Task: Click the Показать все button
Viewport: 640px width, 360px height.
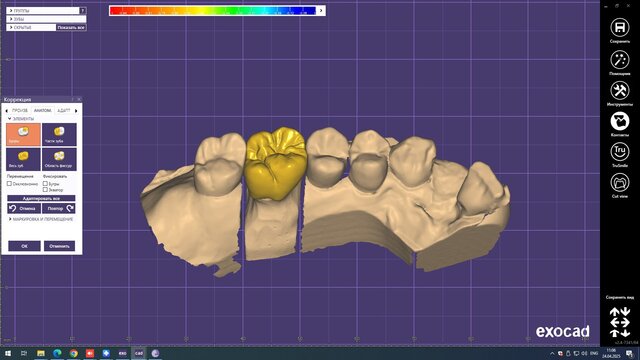Action: 71,27
